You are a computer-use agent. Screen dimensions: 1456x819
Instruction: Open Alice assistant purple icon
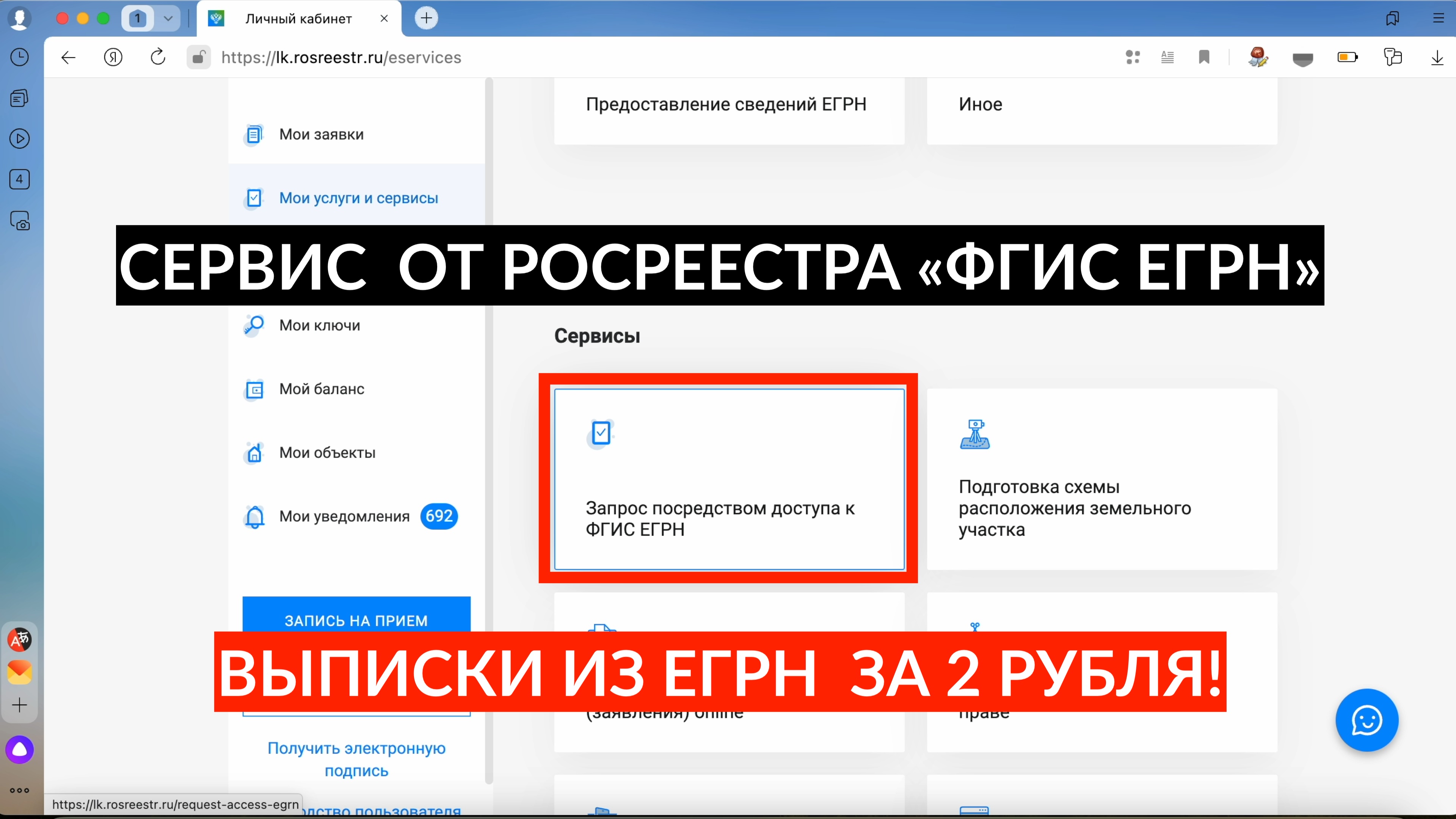click(x=20, y=750)
